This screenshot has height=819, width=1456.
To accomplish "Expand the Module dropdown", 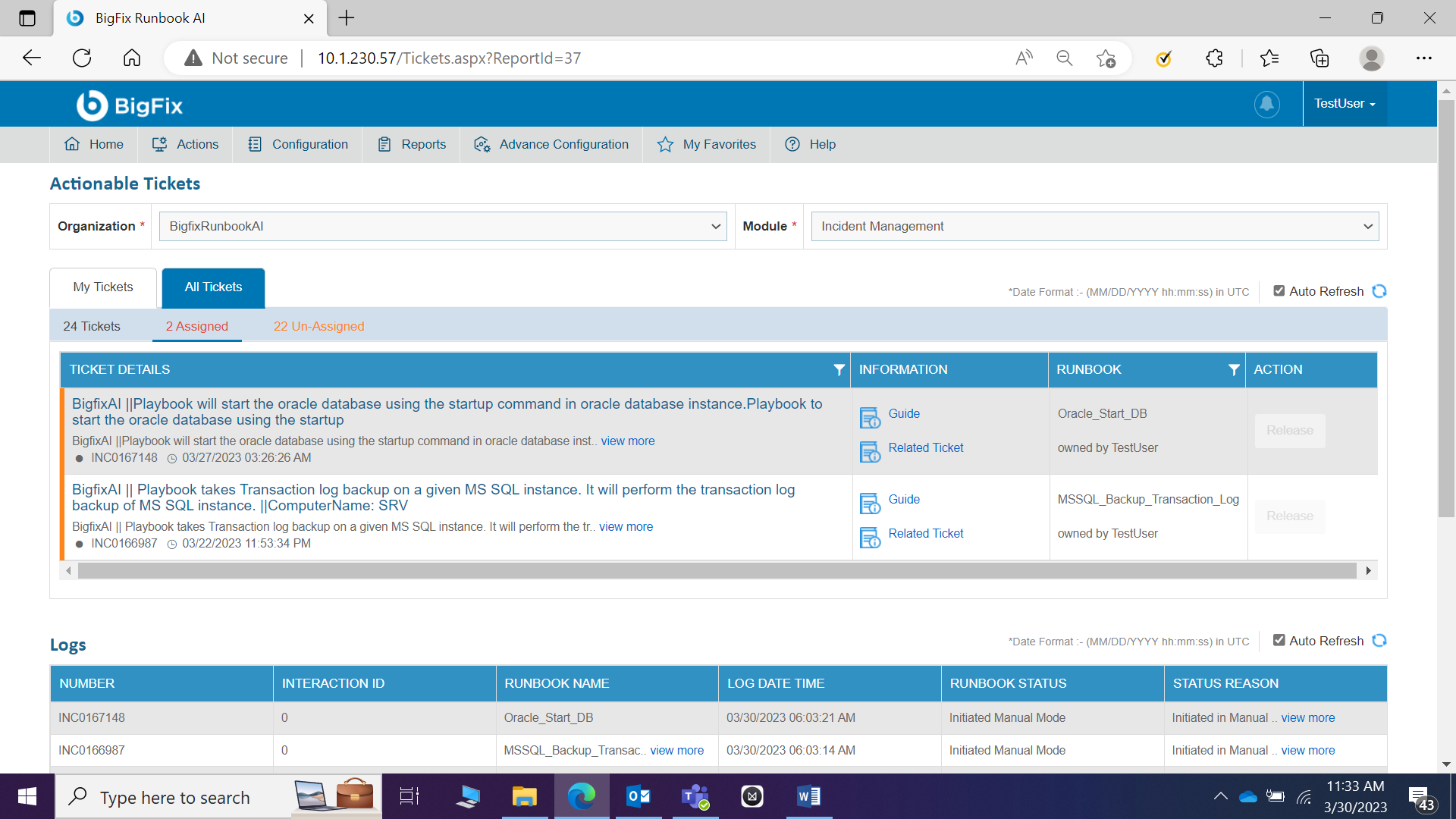I will tap(1094, 226).
